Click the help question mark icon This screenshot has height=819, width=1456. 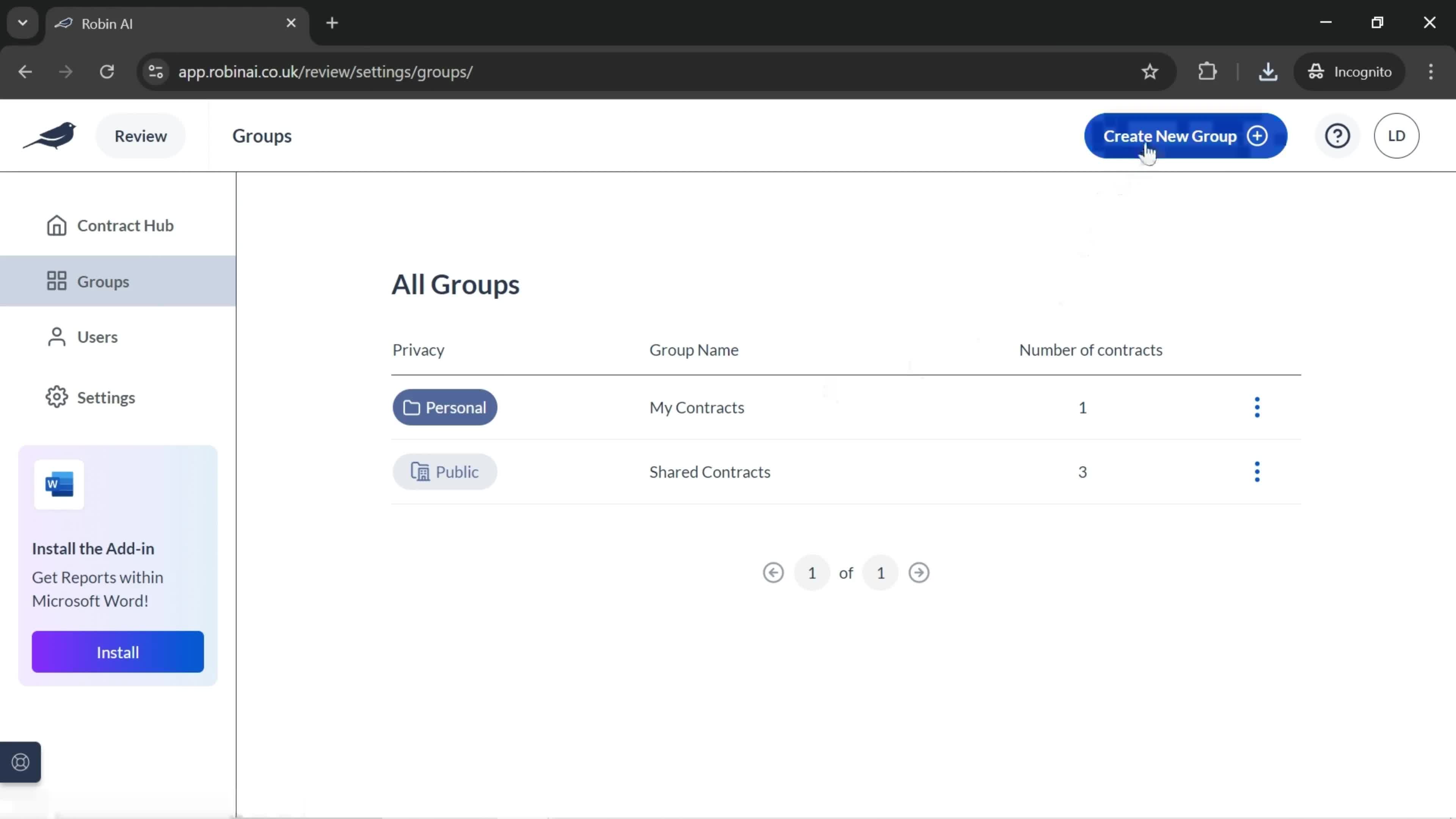click(1338, 136)
